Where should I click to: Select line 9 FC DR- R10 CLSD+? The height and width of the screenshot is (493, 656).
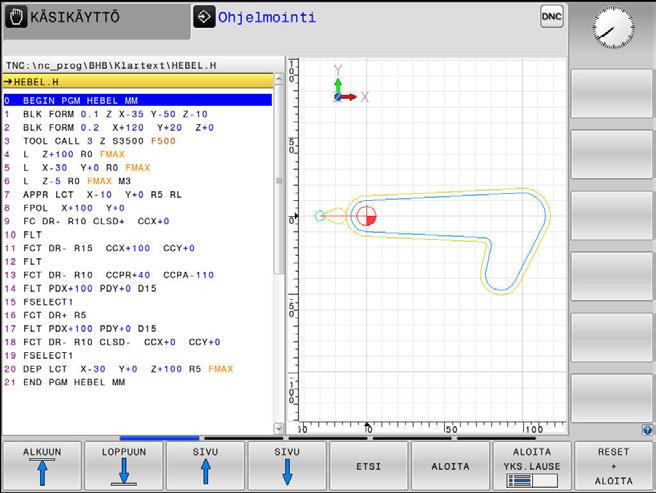click(x=138, y=221)
